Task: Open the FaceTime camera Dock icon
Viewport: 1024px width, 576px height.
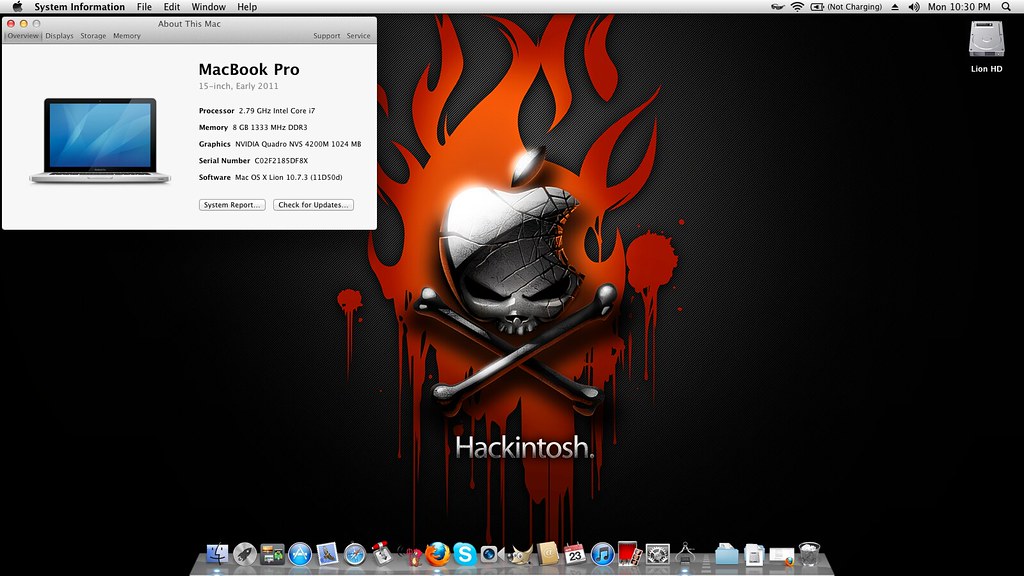Action: tap(490, 554)
